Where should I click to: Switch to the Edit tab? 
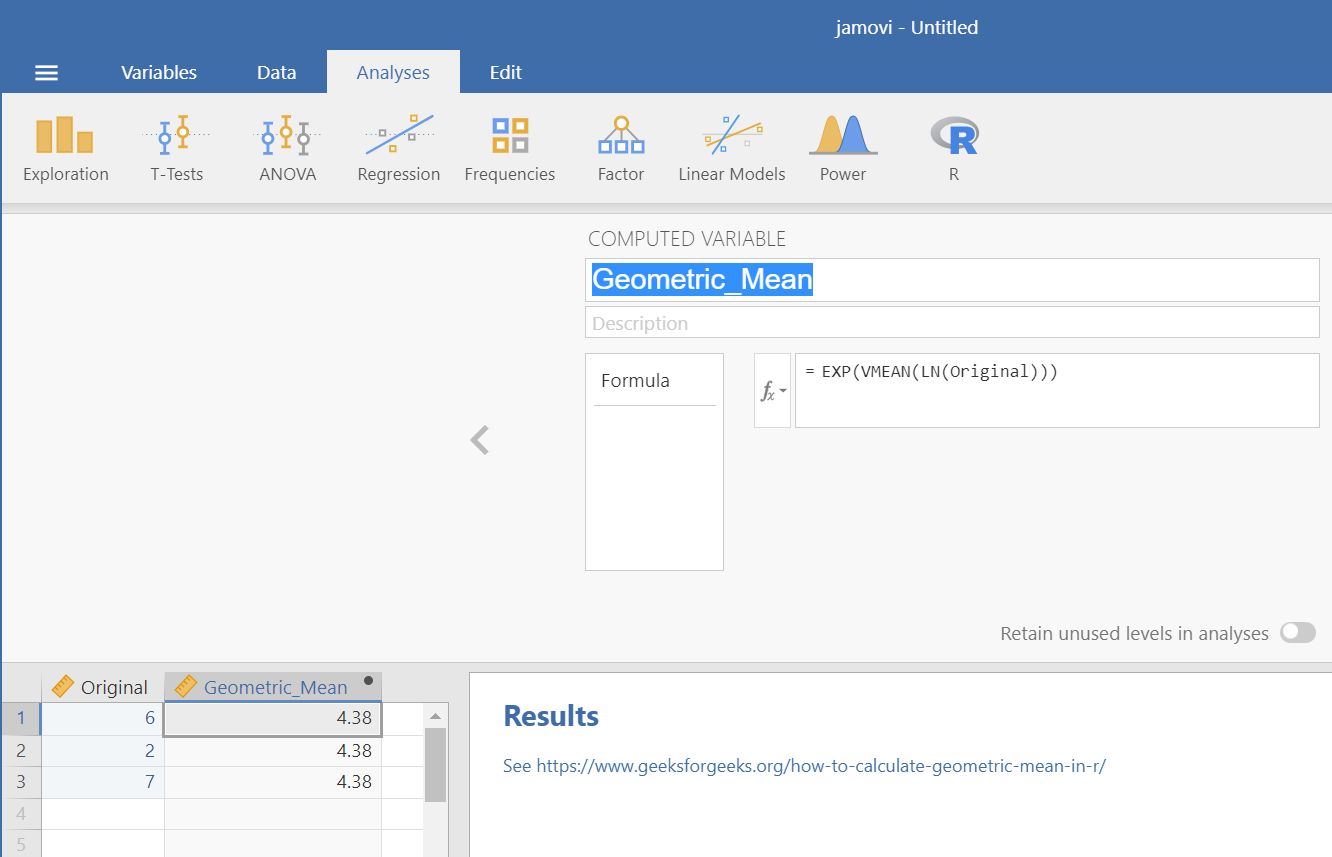coord(505,73)
